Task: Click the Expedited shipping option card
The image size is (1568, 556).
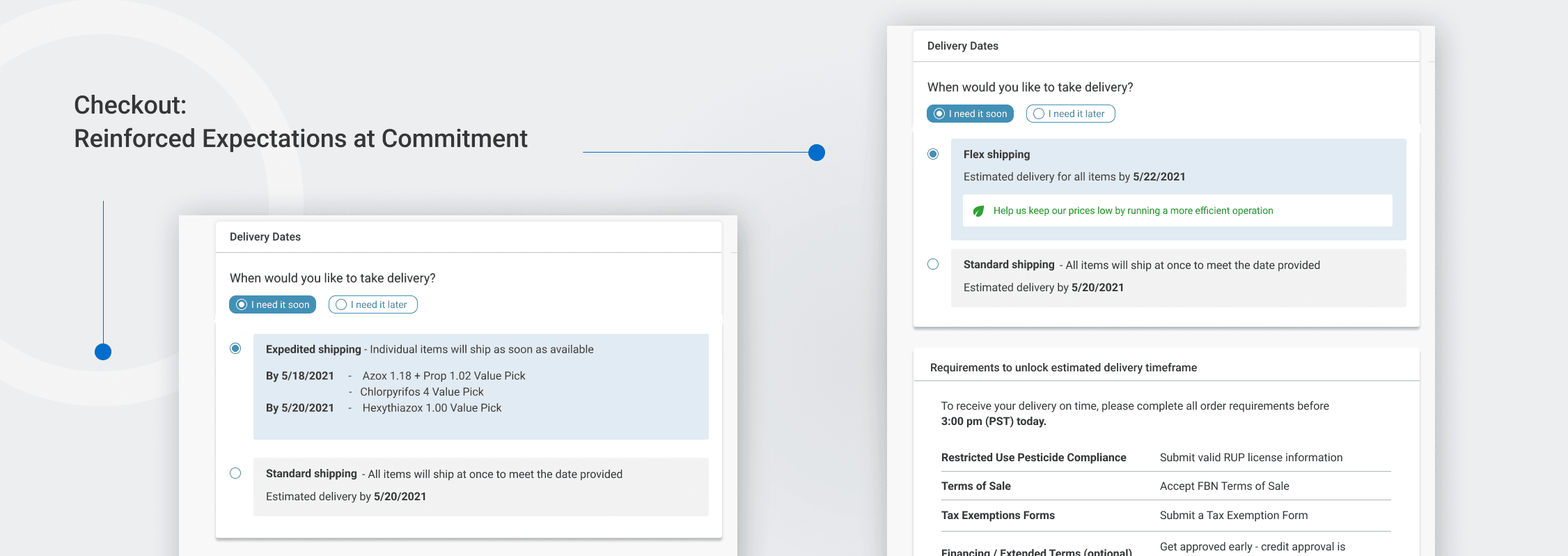Action: tap(481, 387)
